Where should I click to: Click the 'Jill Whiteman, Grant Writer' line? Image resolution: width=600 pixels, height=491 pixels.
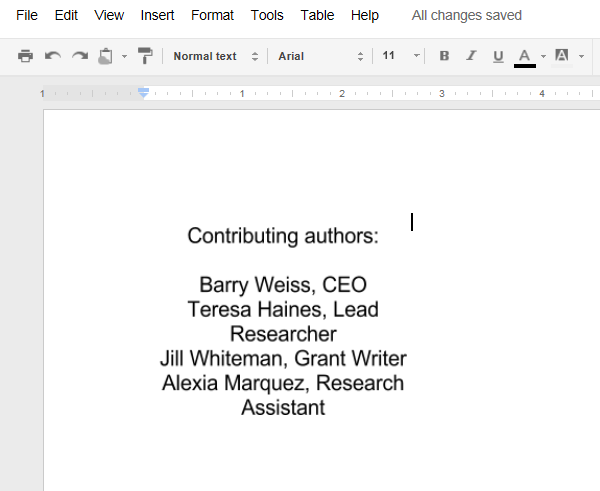tap(283, 359)
